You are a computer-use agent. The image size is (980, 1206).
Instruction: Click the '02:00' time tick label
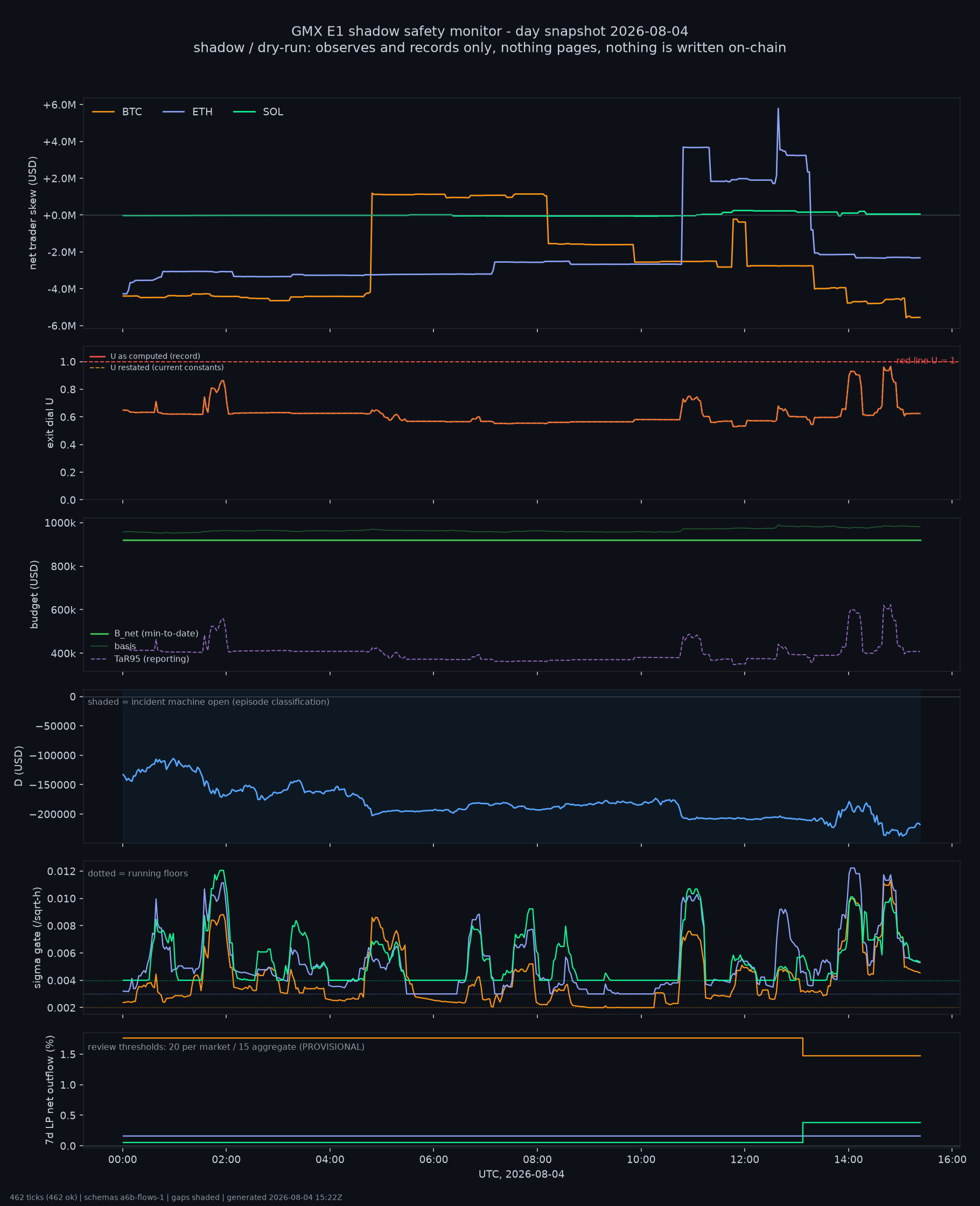tap(226, 1159)
